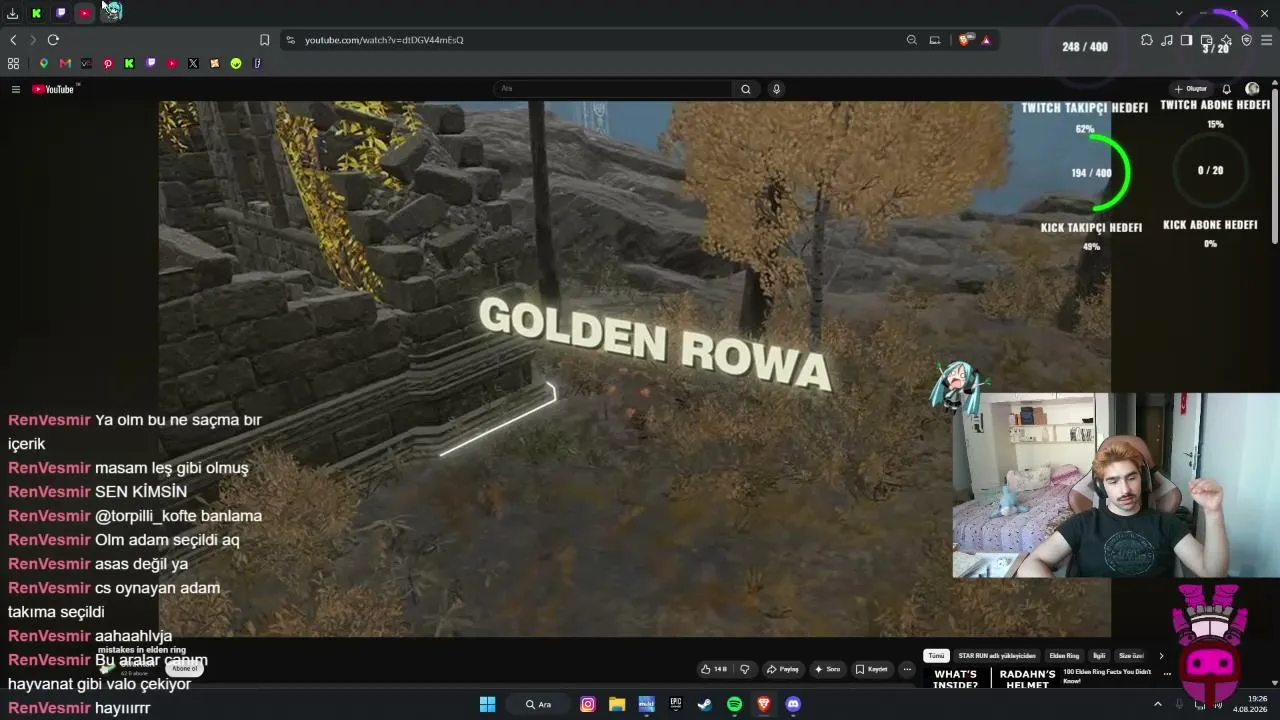
Task: Switch to the green Kick pinned tab
Action: click(37, 13)
